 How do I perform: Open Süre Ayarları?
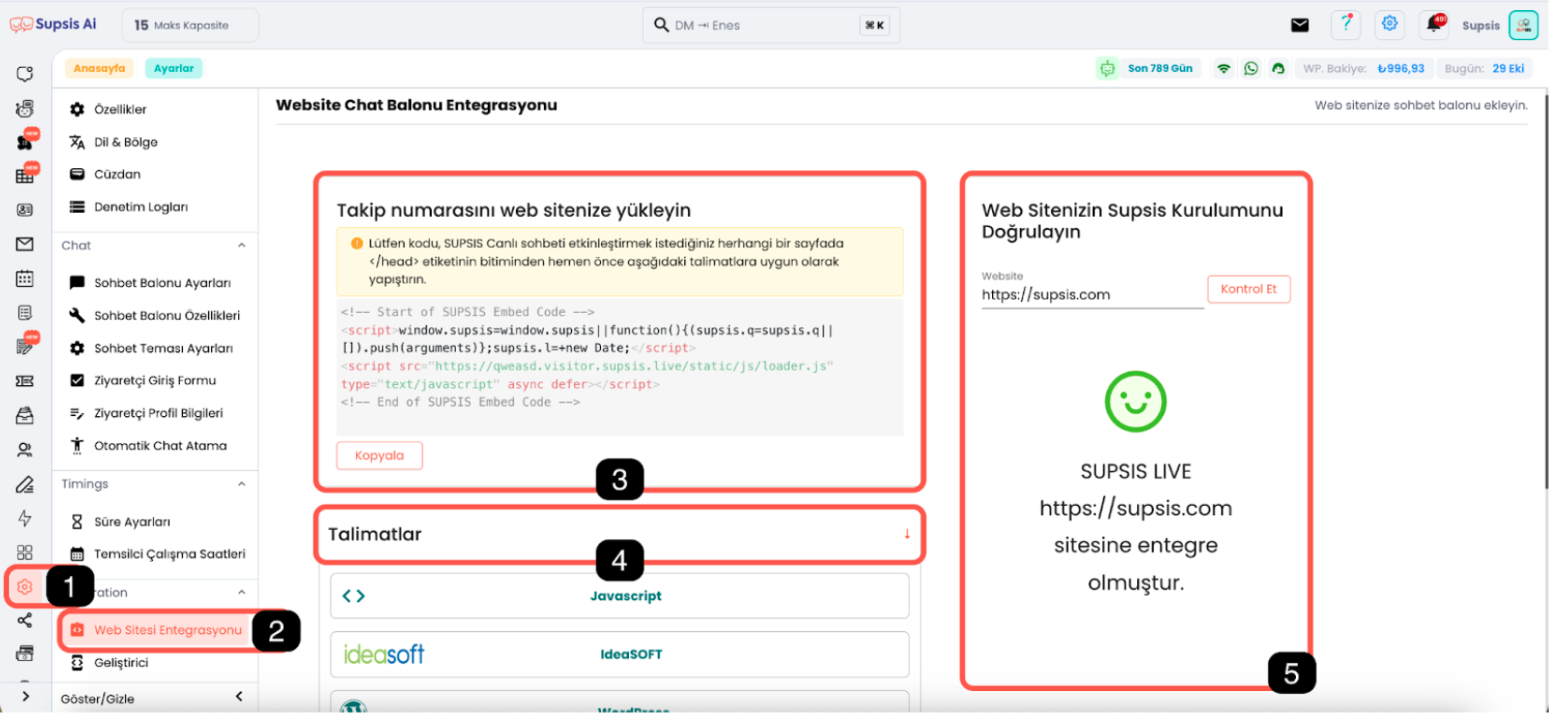(x=132, y=522)
